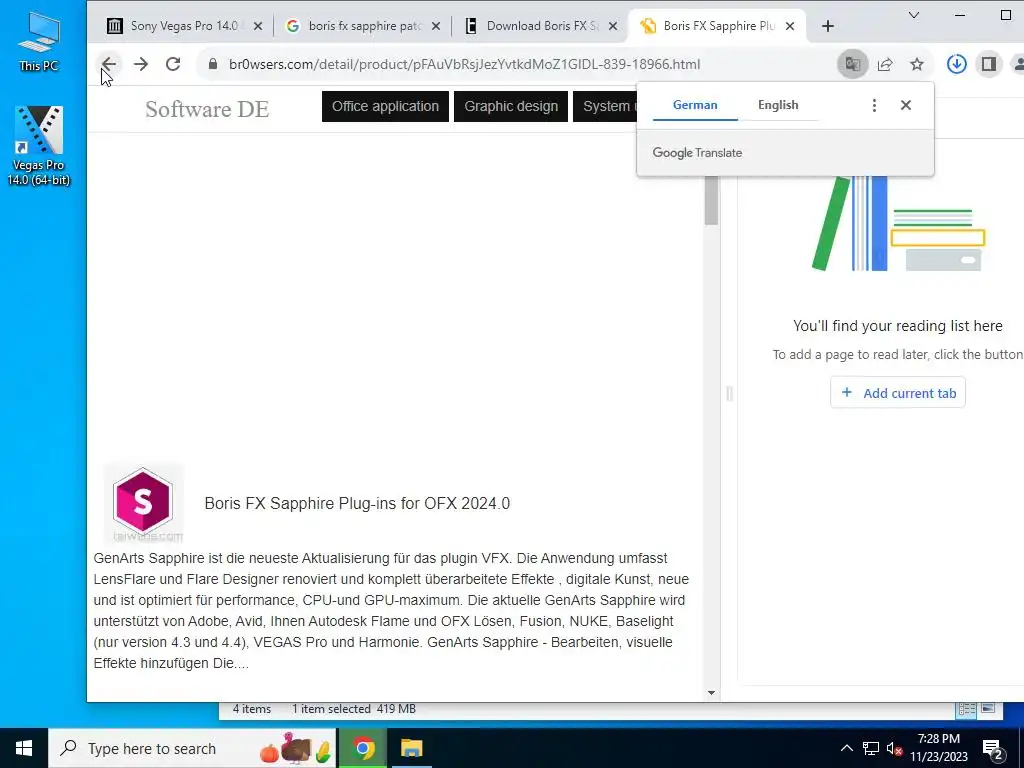Viewport: 1024px width, 768px height.
Task: Click the page scrollbar down arrow
Action: point(711,693)
